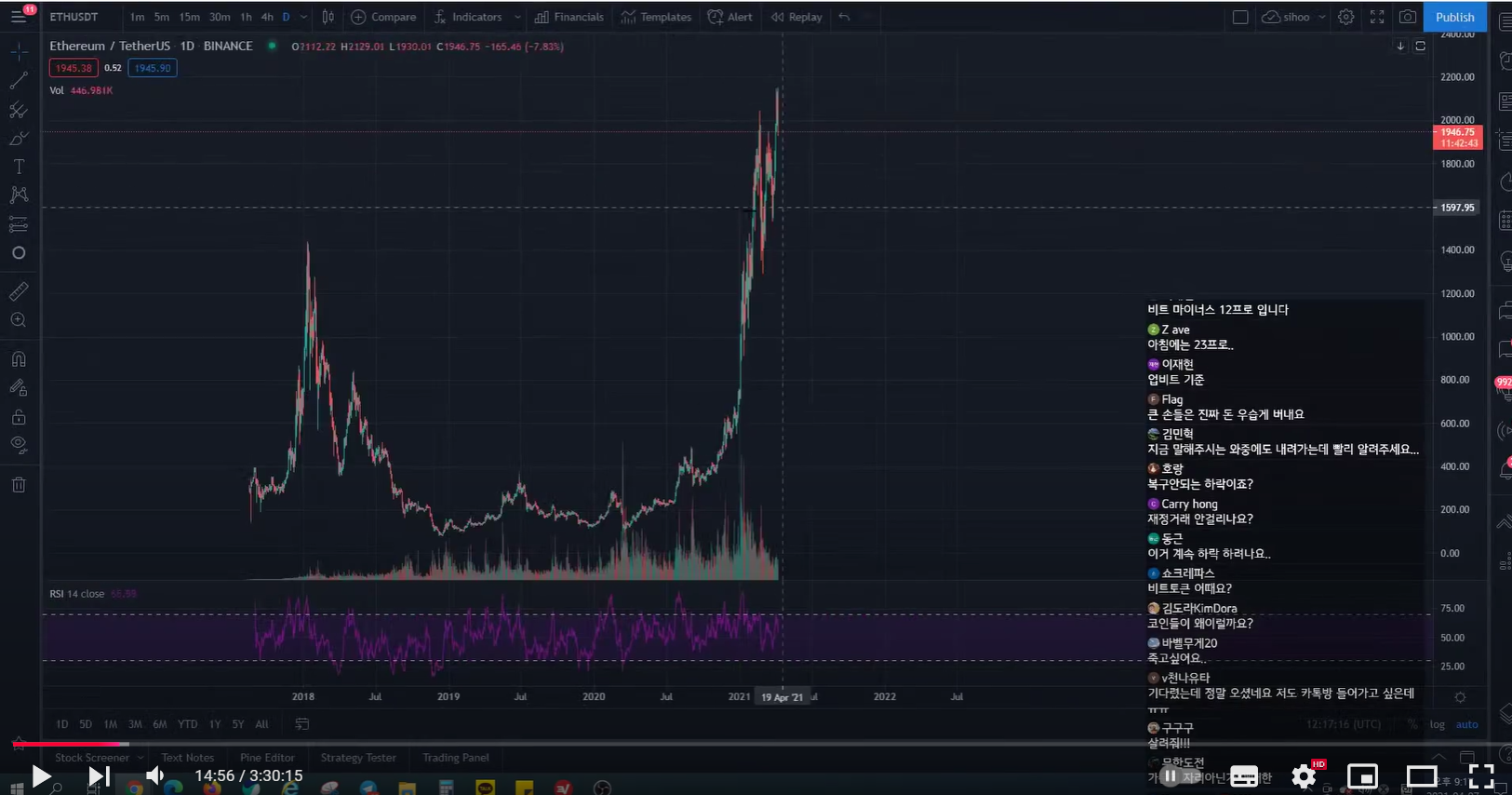The image size is (1512, 795).
Task: Open the sihoo cloud layout dropdown
Action: tap(1293, 17)
